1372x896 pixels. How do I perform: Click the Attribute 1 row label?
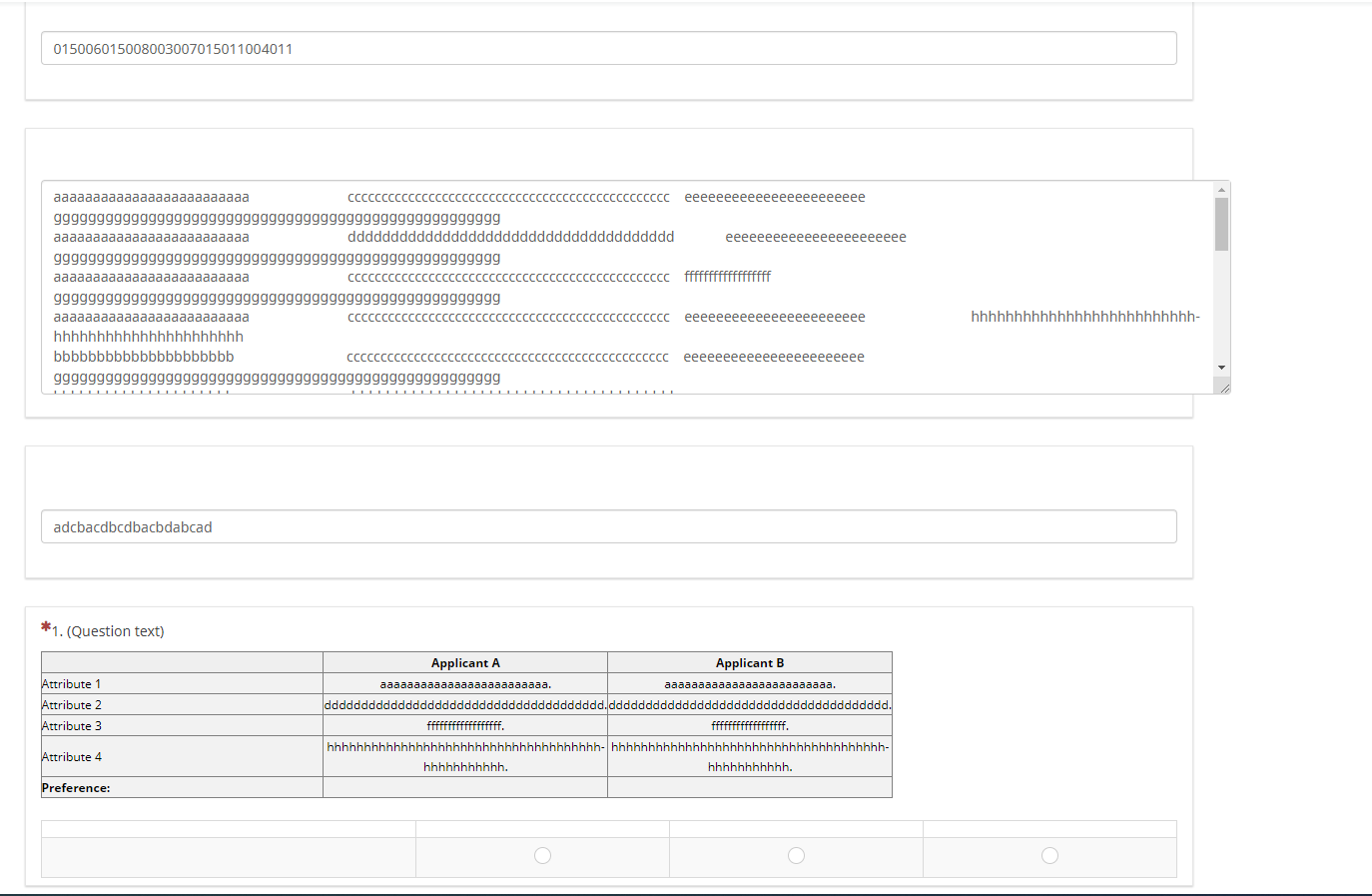pyautogui.click(x=72, y=684)
